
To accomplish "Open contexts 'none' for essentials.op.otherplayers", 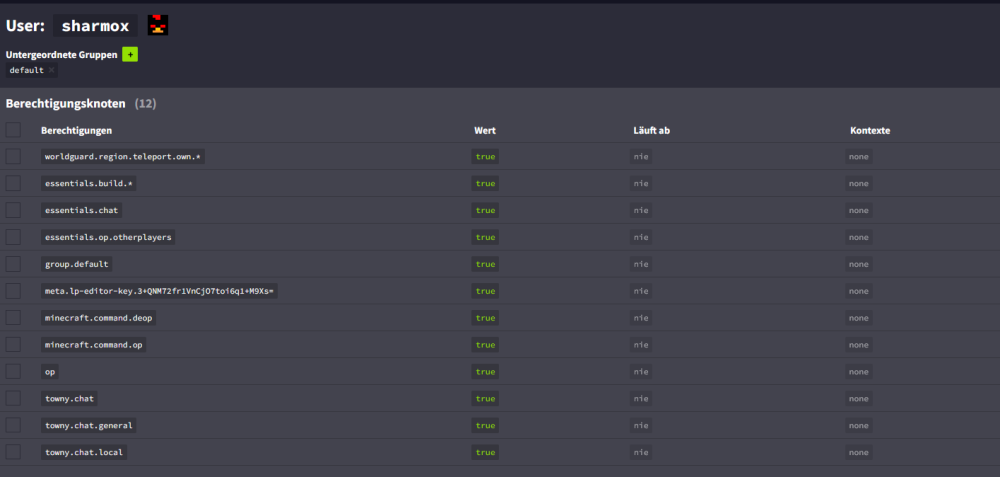I will tap(859, 237).
